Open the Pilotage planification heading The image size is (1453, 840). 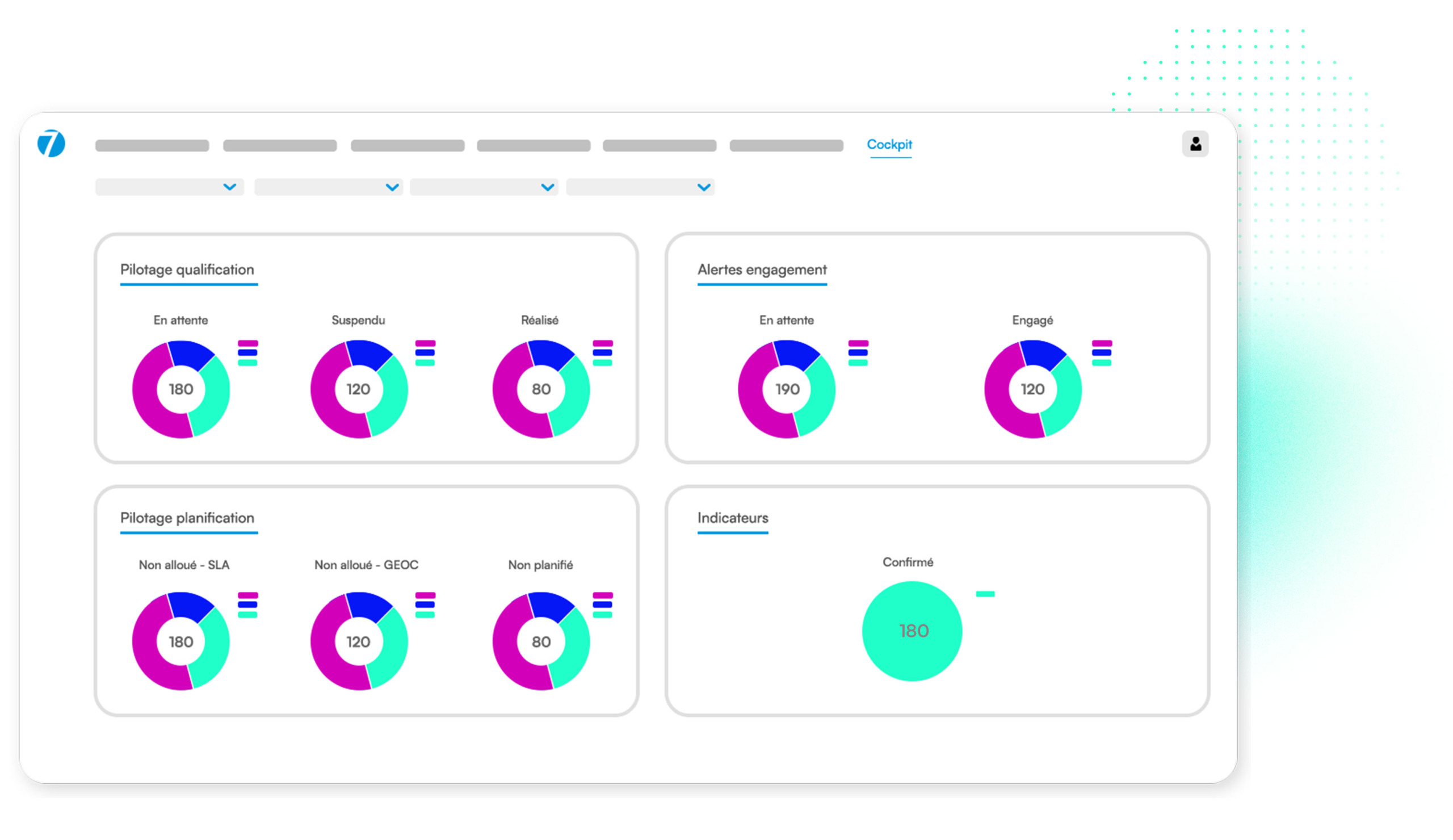(x=187, y=518)
